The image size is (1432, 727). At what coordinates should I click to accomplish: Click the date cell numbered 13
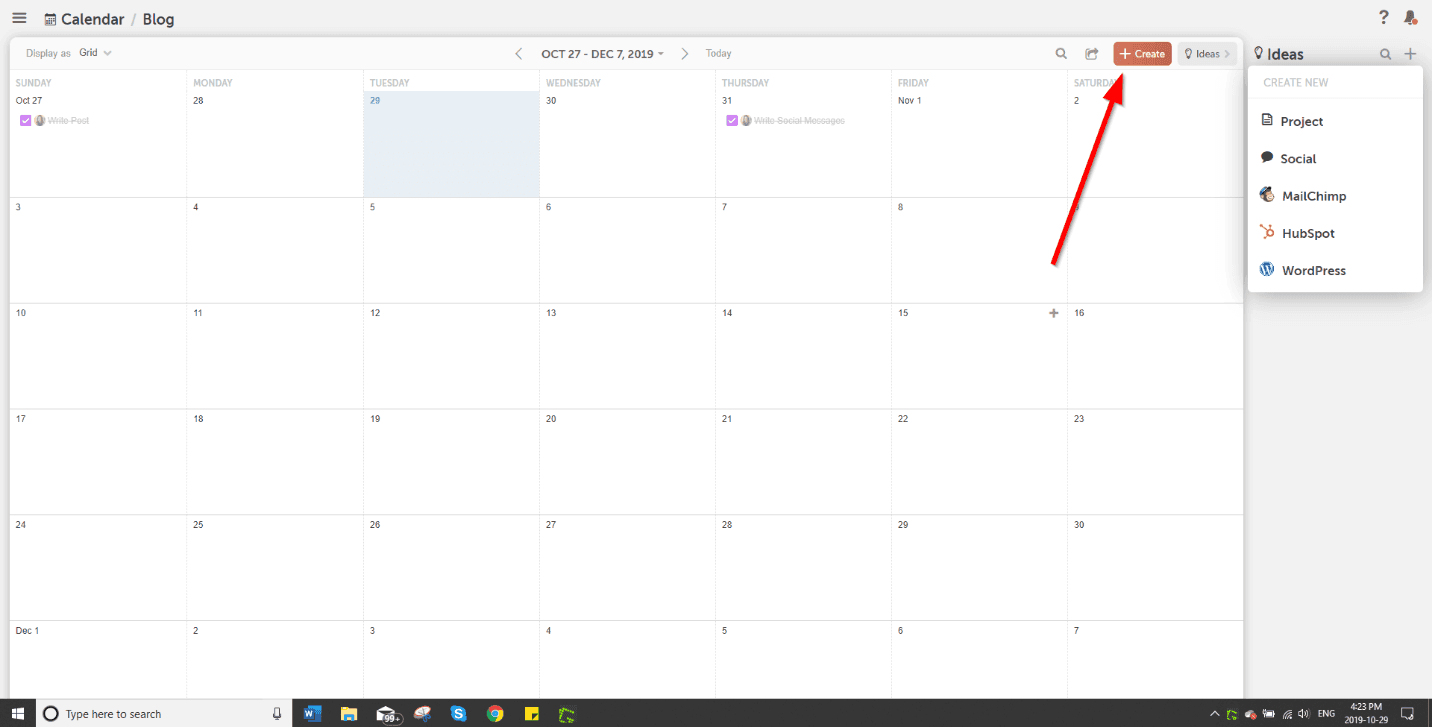coord(627,356)
